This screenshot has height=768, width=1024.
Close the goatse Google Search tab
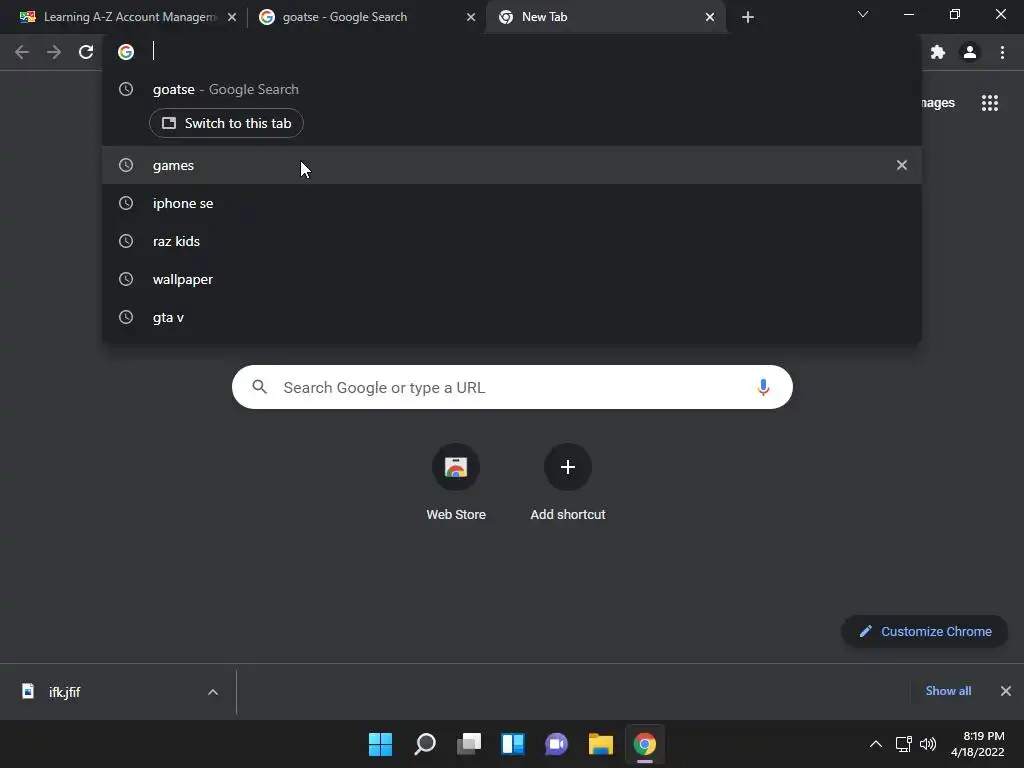[x=471, y=17]
